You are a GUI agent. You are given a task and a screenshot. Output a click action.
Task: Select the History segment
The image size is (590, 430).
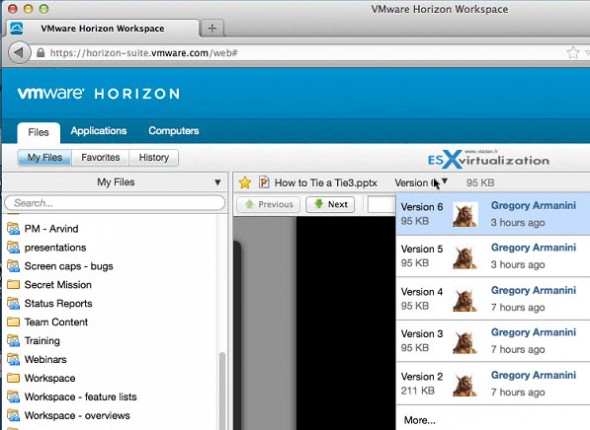154,158
